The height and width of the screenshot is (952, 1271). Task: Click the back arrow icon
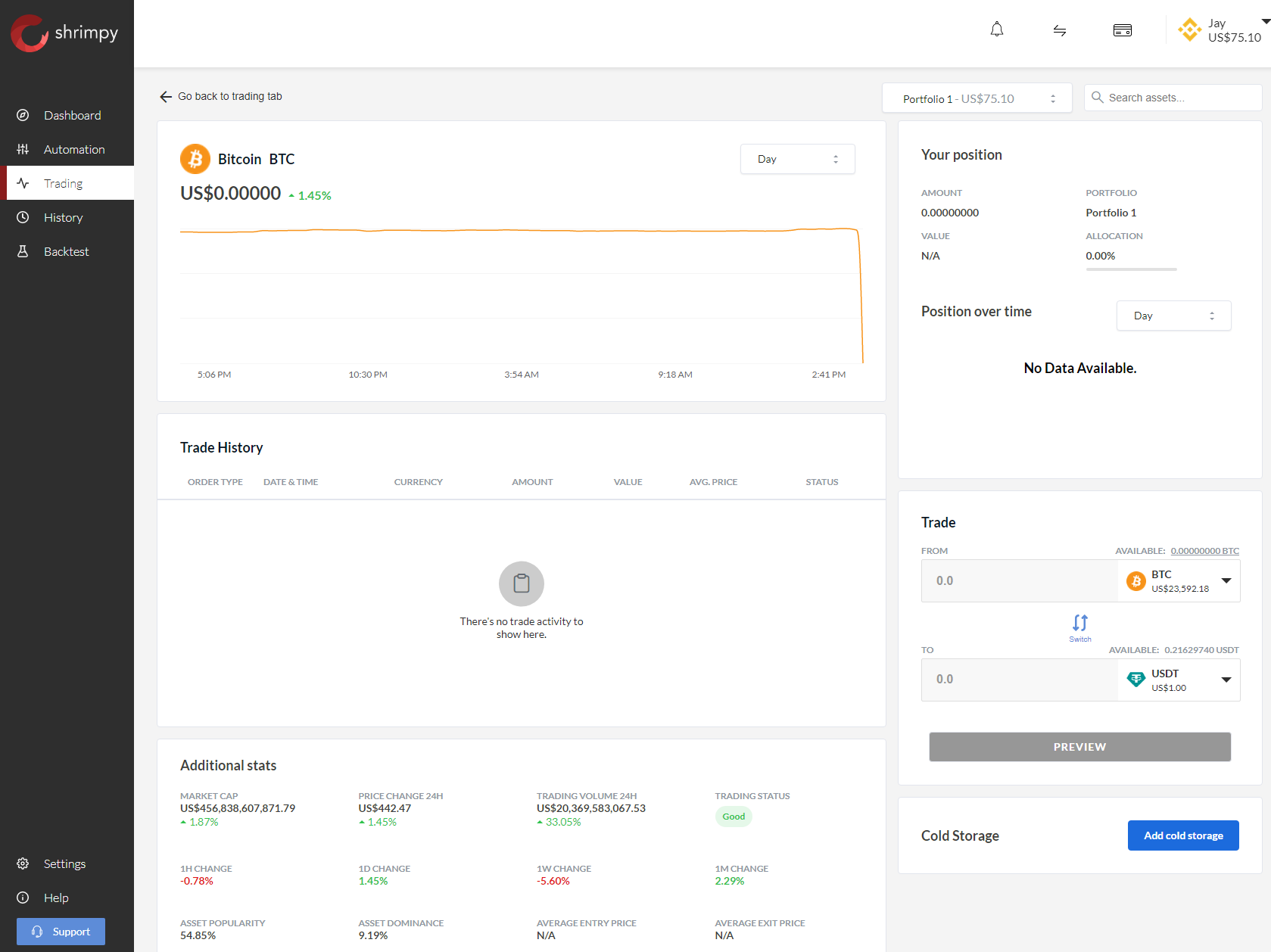166,97
